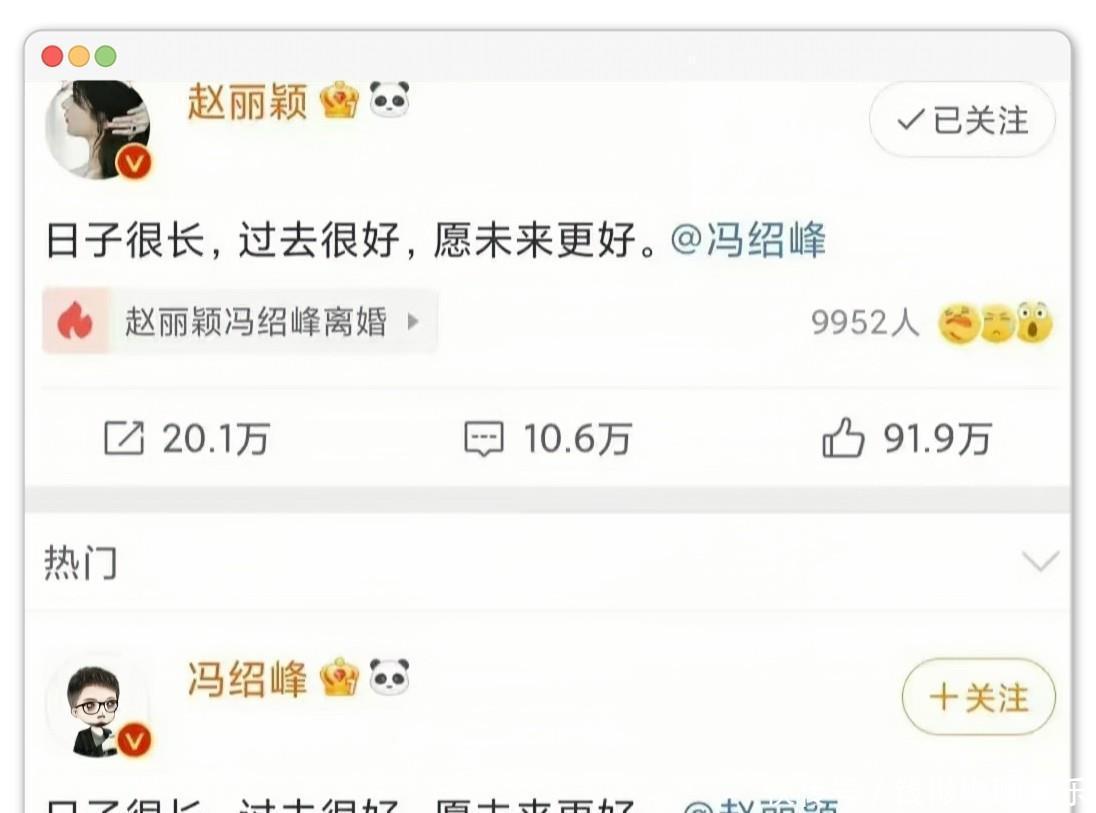Viewport: 1096px width, 813px height.
Task: Select the 热门 comments tab
Action: [x=81, y=563]
